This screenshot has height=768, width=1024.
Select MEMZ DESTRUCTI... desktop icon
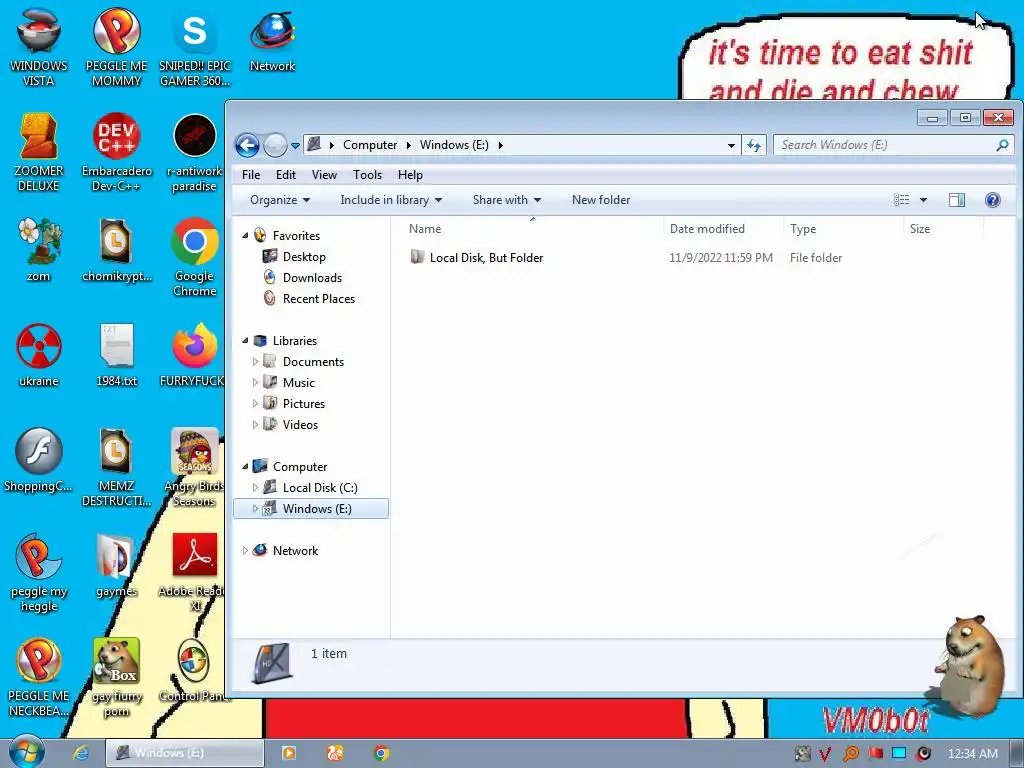(116, 467)
